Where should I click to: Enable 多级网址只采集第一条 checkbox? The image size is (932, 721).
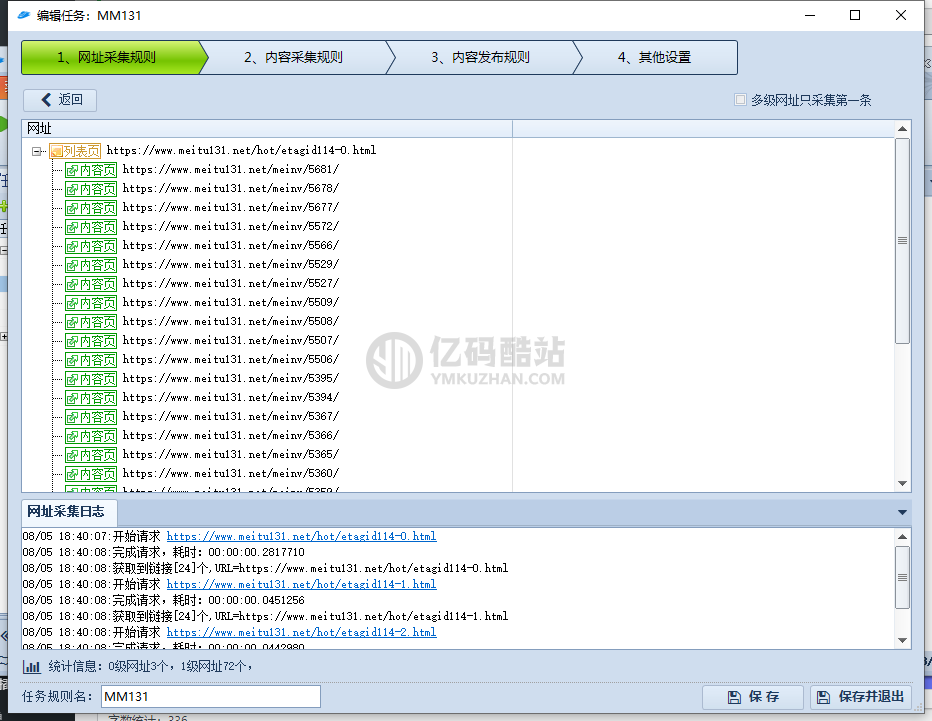(740, 99)
